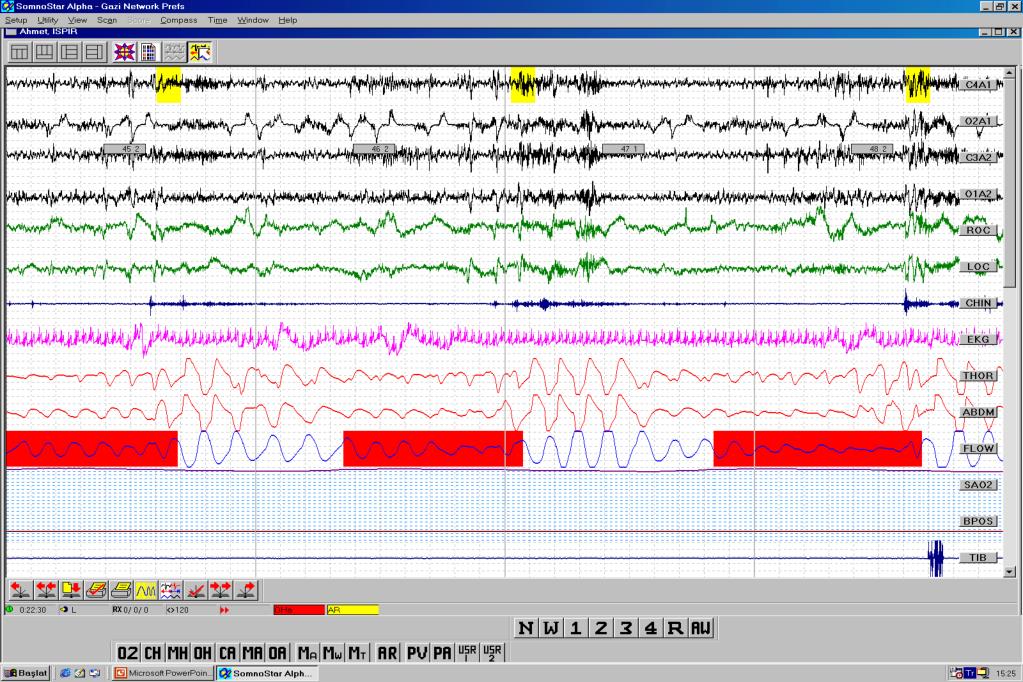Viewport: 1023px width, 682px height.
Task: Expand the Window menu
Action: point(253,20)
